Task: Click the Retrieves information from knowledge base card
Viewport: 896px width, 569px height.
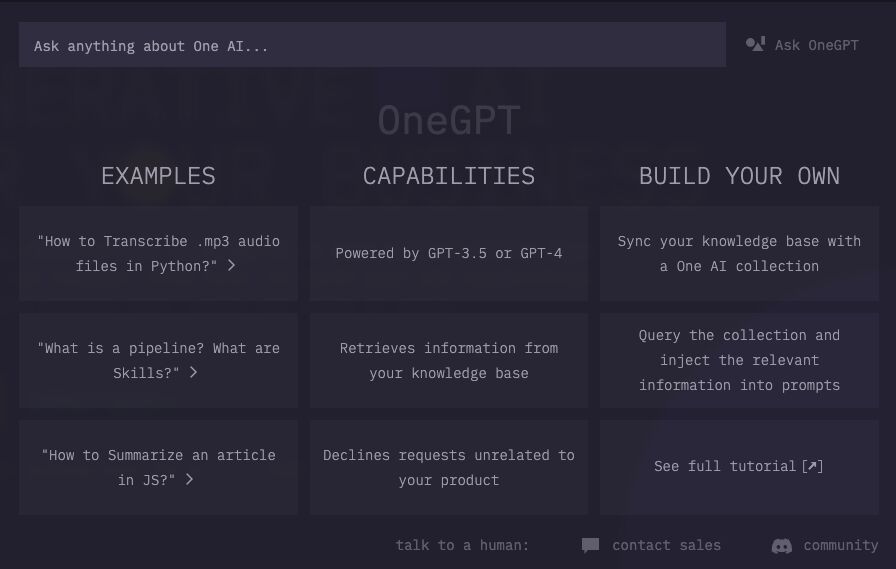Action: (449, 360)
